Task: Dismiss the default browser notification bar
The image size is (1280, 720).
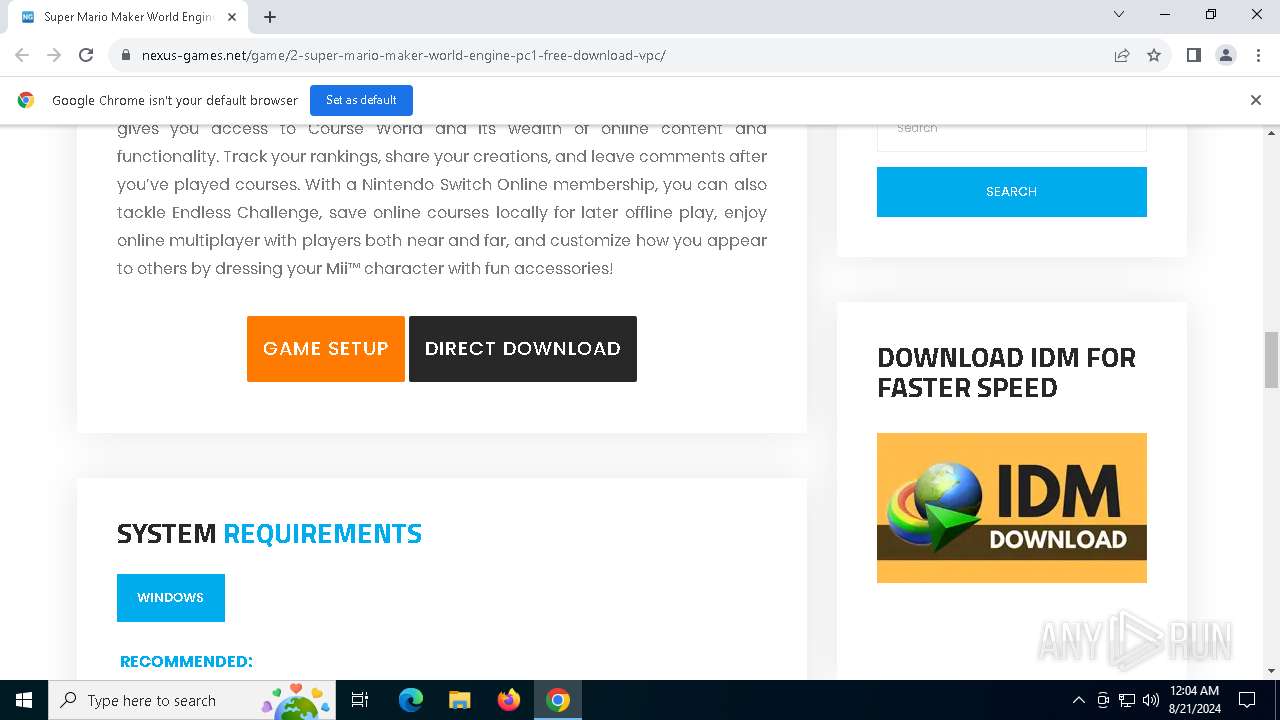Action: (1256, 100)
